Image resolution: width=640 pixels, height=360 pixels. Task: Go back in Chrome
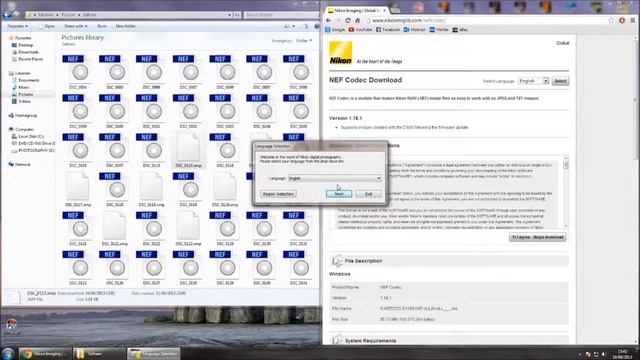tap(329, 20)
